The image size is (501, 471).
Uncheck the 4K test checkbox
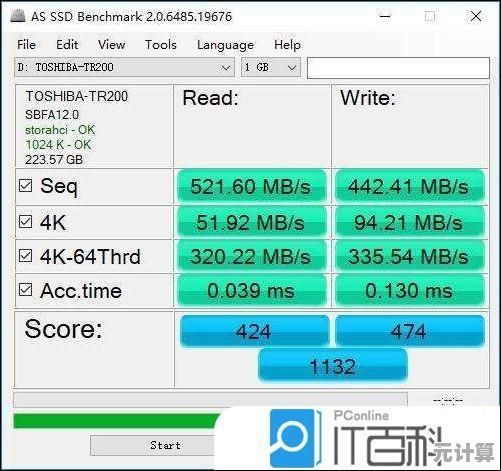click(26, 222)
